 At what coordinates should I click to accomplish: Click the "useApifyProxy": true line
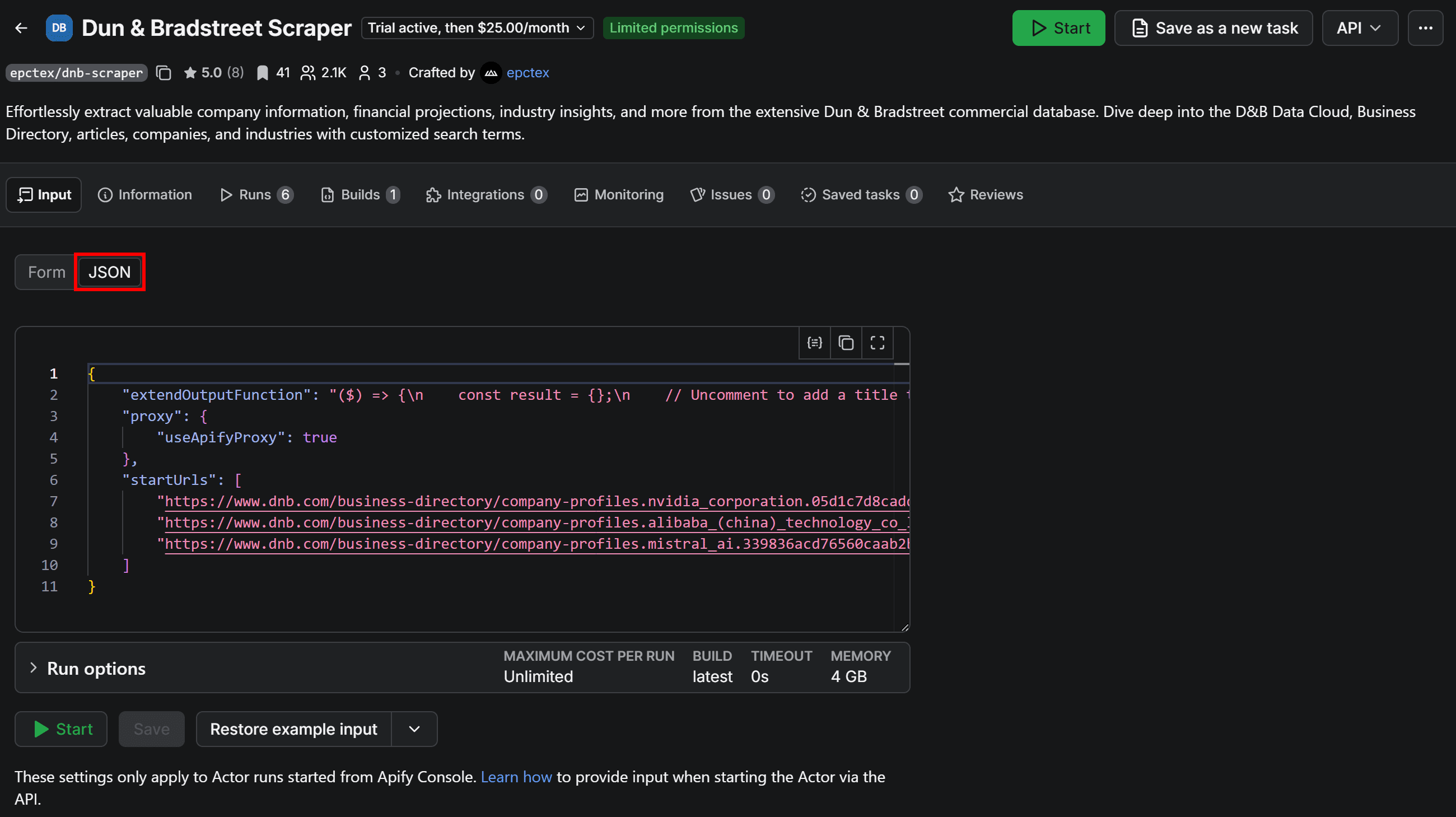pyautogui.click(x=246, y=437)
